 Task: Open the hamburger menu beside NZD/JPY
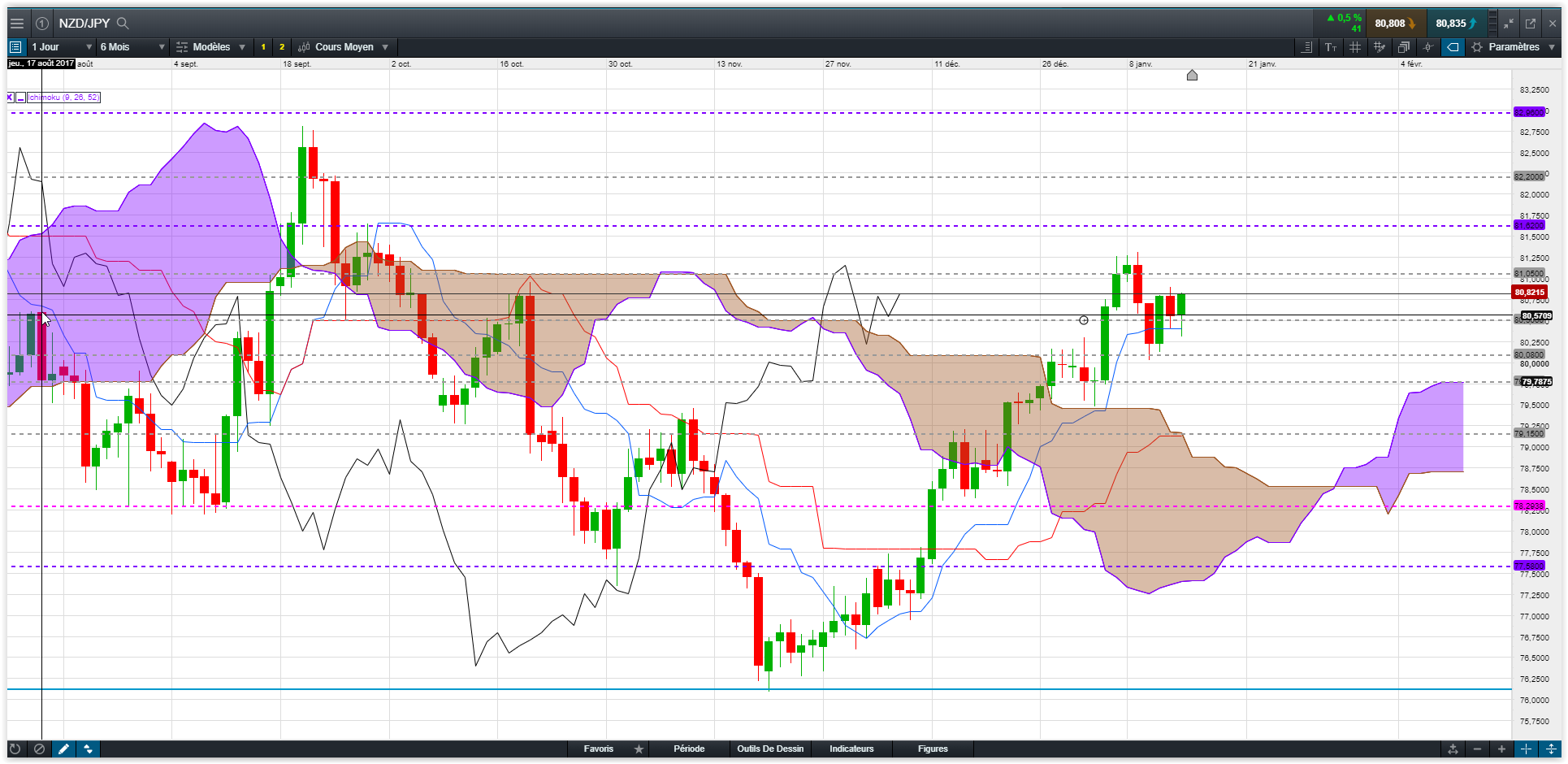pos(16,24)
